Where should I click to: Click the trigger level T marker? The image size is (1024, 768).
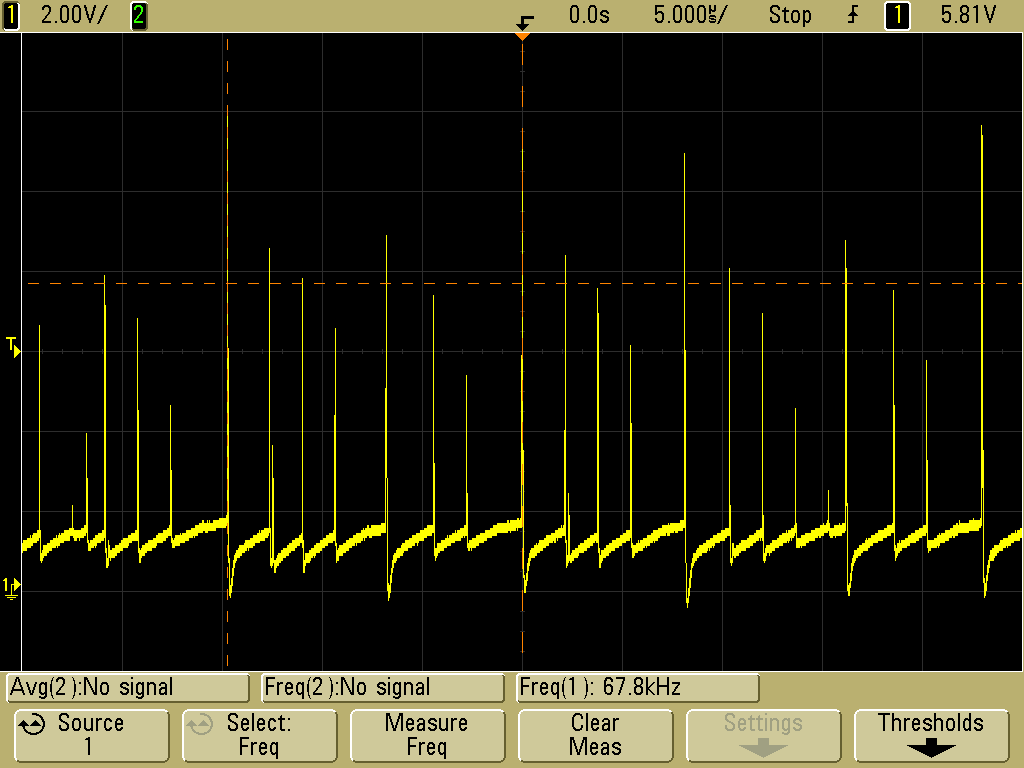click(13, 346)
